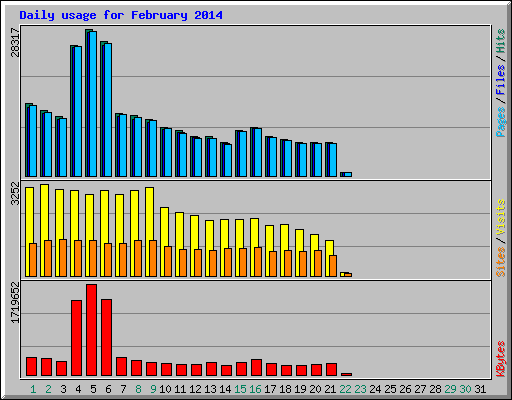Viewport: 512px width, 400px height.
Task: Click day 19 on the x-axis
Action: (300, 389)
